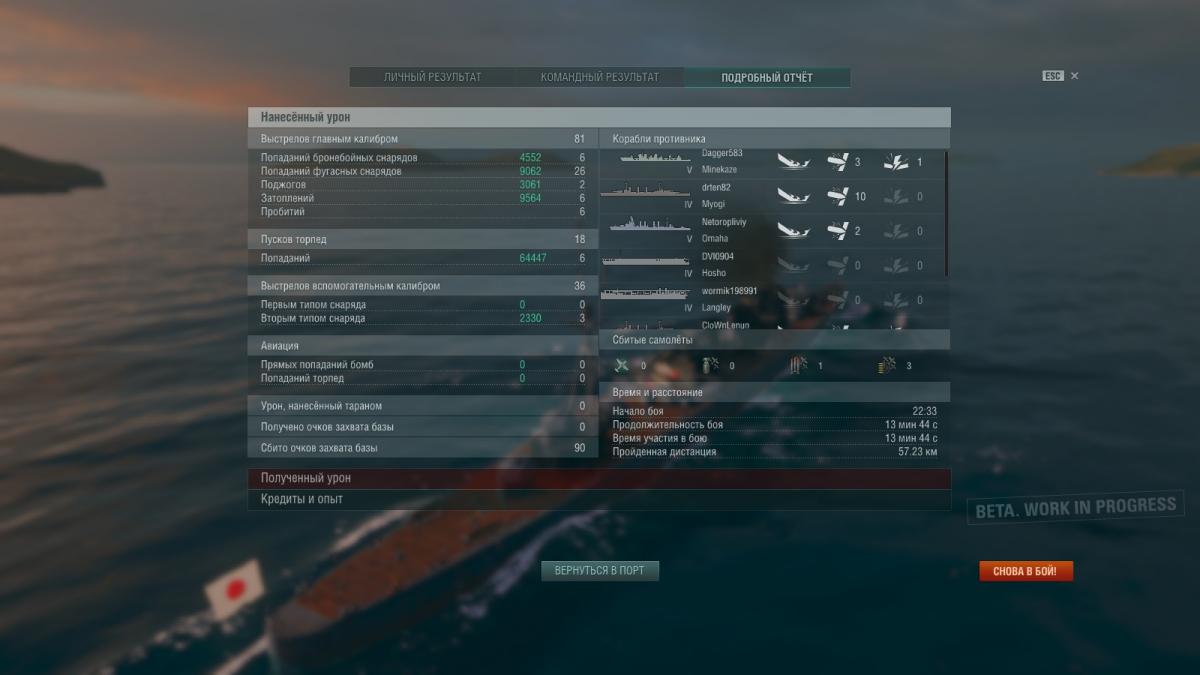Click the Снова в бой! button
Viewport: 1200px width, 675px height.
1026,572
